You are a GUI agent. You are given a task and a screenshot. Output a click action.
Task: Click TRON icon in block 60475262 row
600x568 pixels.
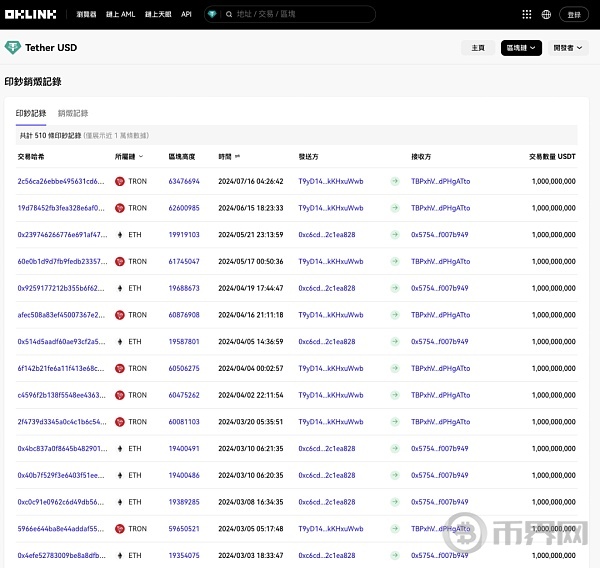[120, 395]
